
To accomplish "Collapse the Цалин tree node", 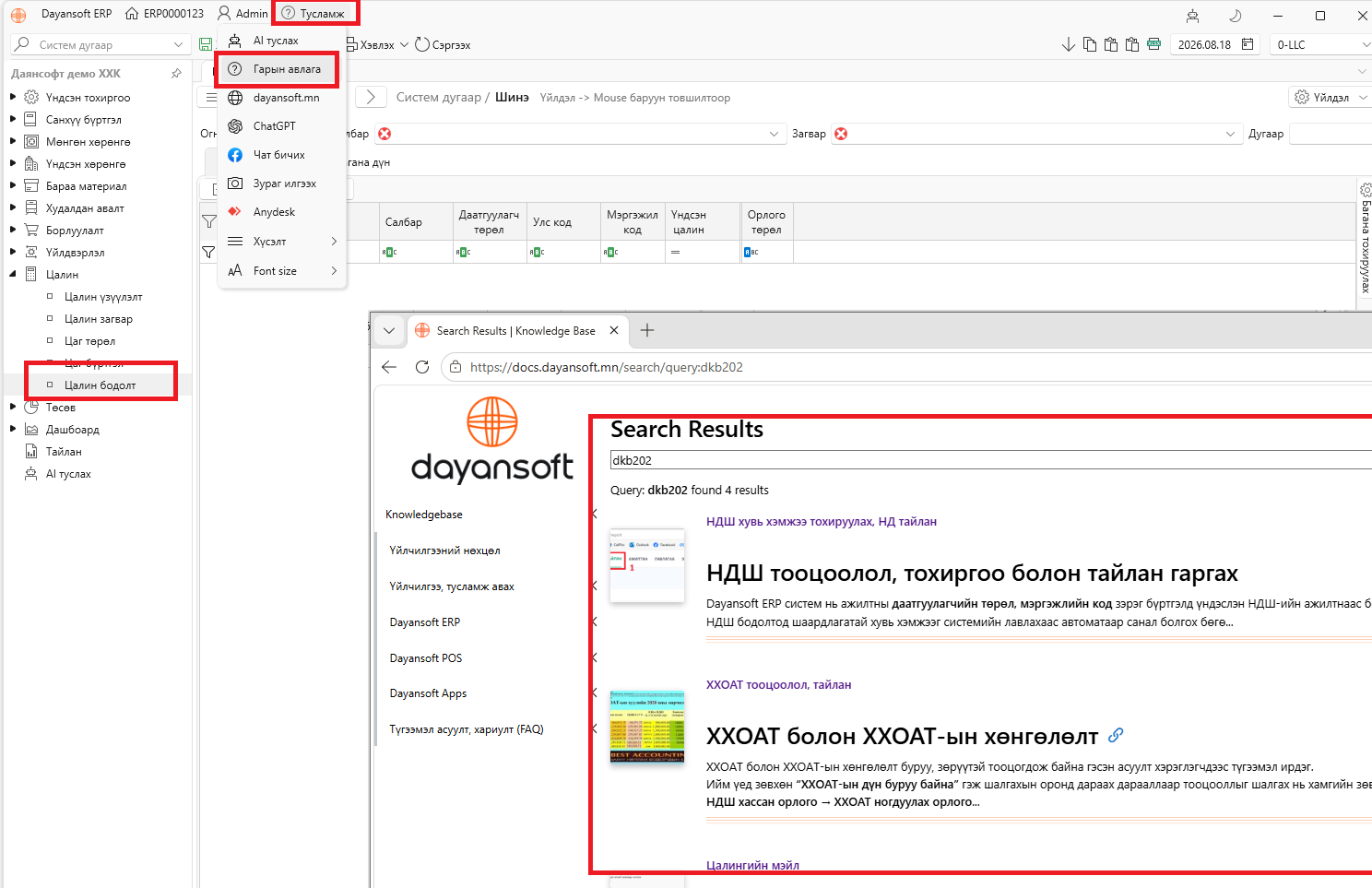I will click(x=13, y=274).
